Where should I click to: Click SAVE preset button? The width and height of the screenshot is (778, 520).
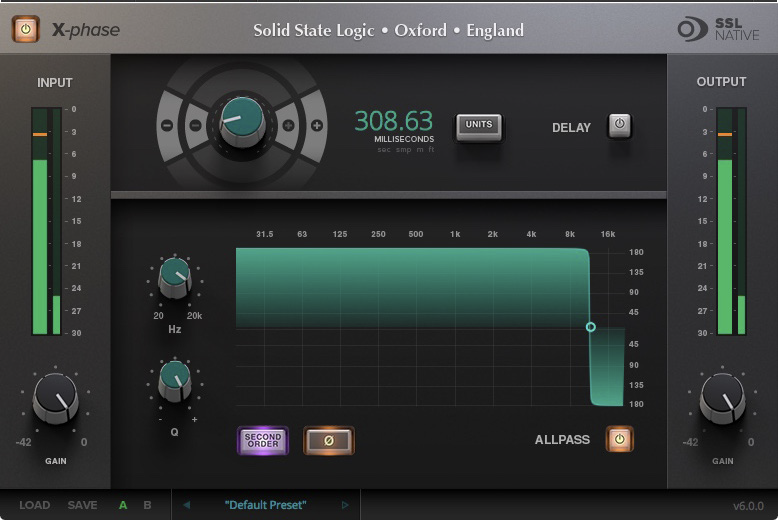[82, 505]
